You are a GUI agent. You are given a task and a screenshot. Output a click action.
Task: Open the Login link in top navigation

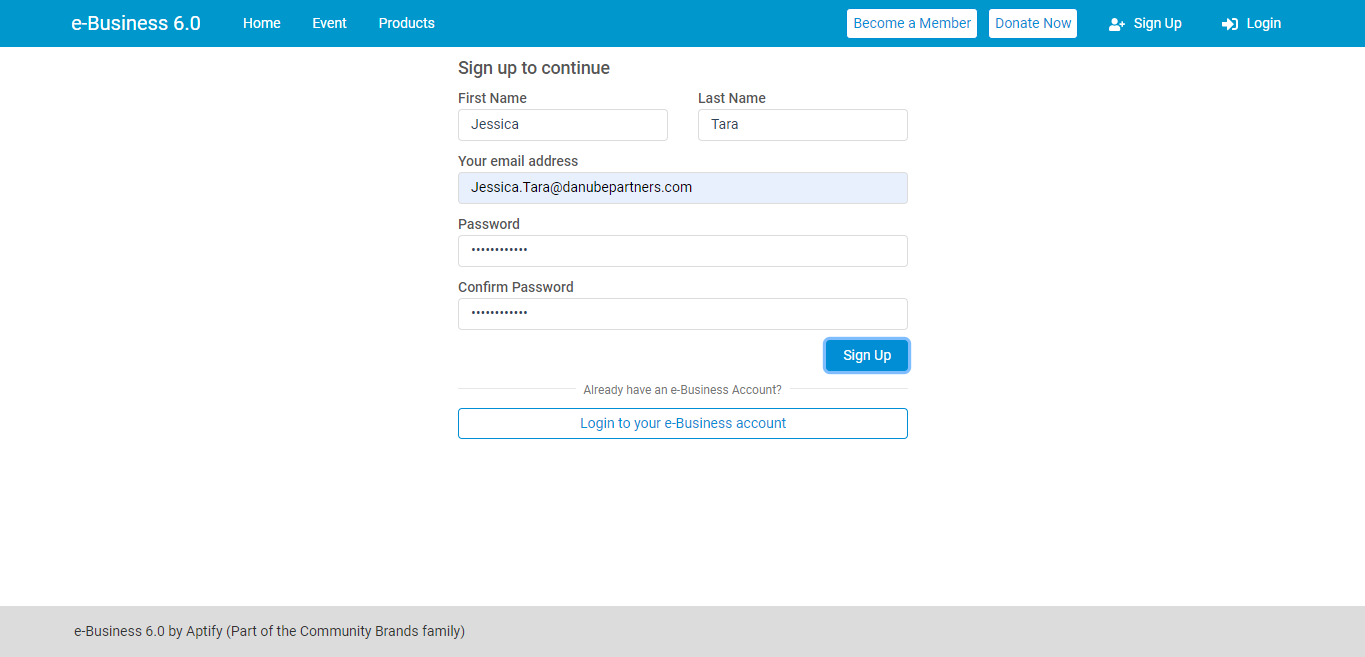[1264, 23]
